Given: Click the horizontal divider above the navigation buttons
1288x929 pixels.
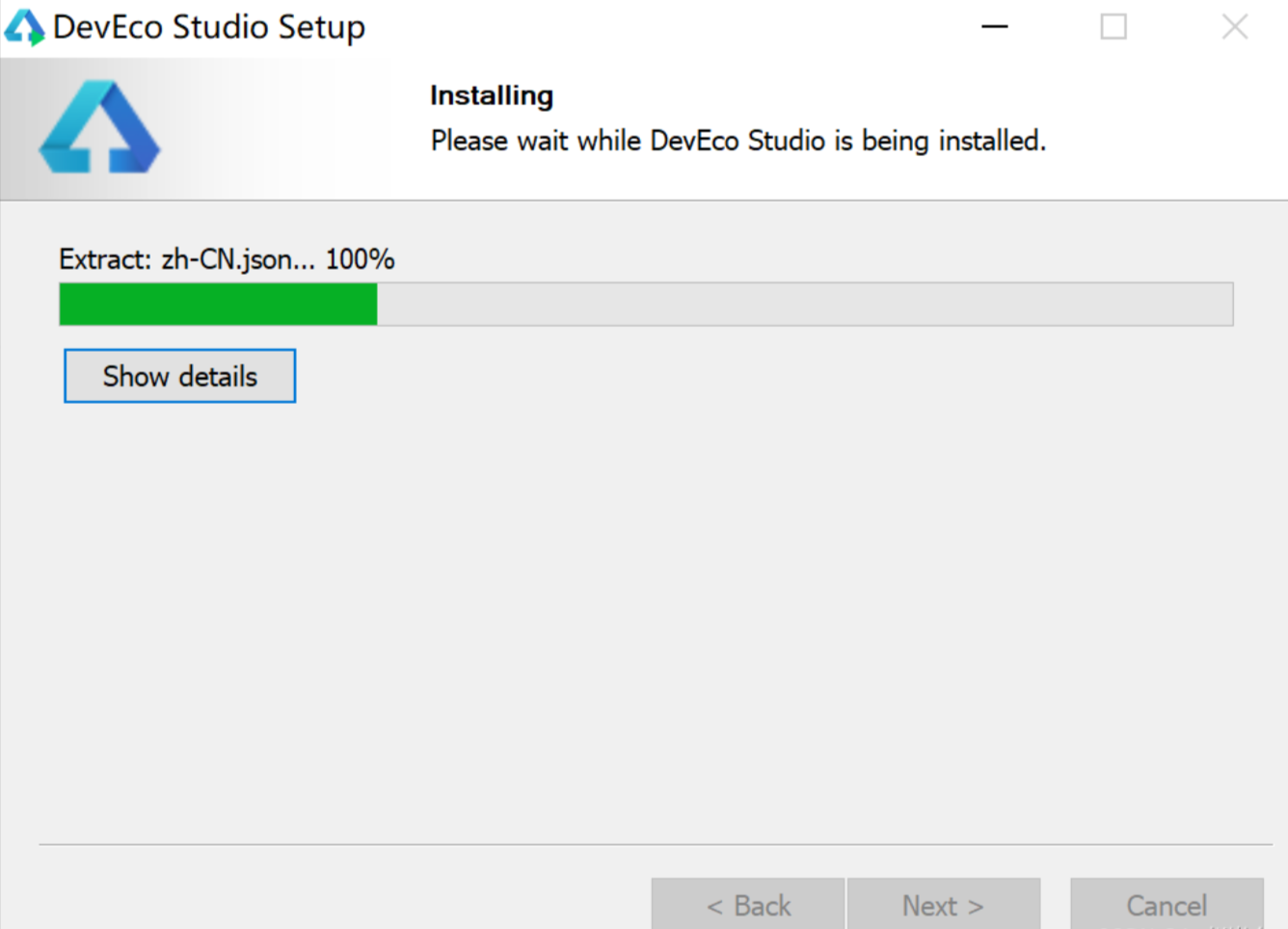Looking at the screenshot, I should click(x=656, y=844).
